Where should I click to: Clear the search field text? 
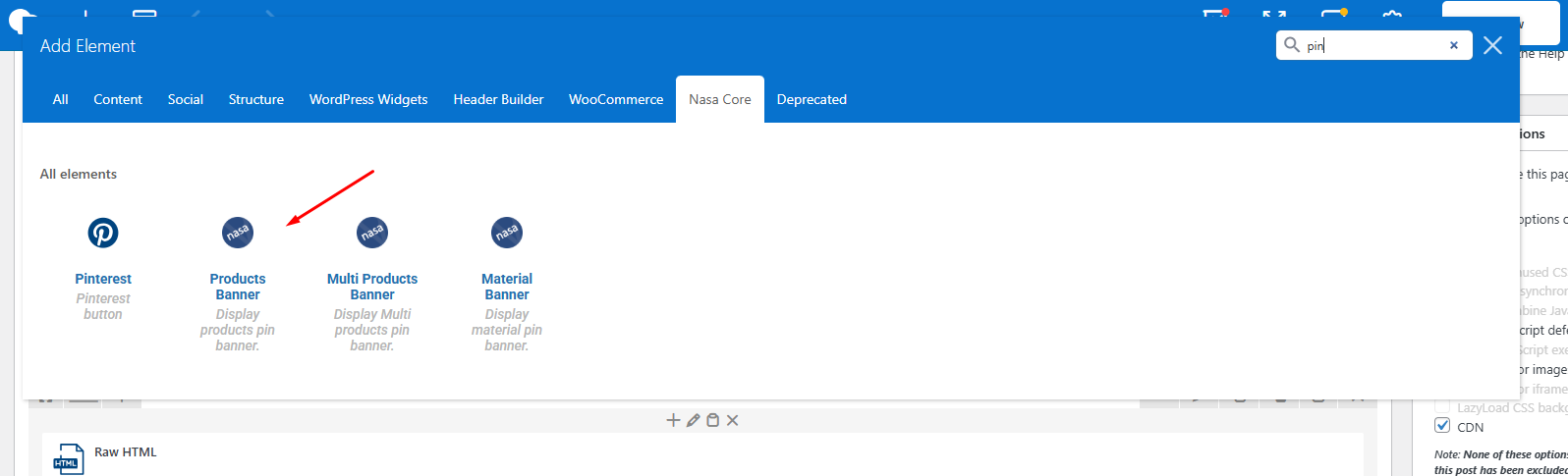(1454, 45)
